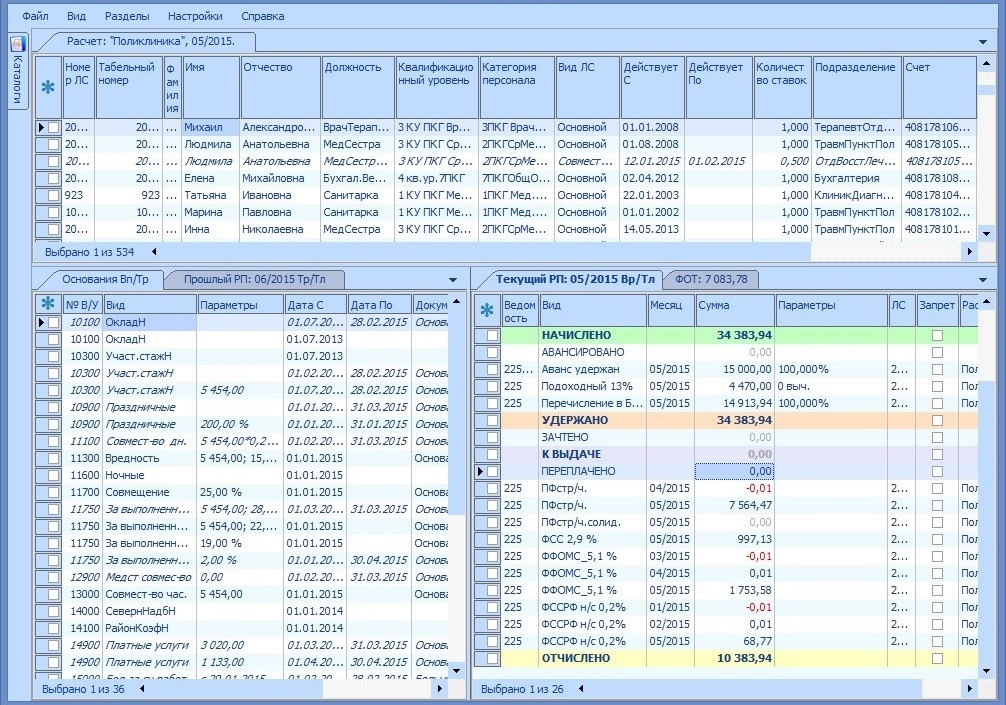Click the ПЕРЕПЛАЧЕНО sum field showing 0,00
Image resolution: width=1006 pixels, height=705 pixels.
click(735, 471)
